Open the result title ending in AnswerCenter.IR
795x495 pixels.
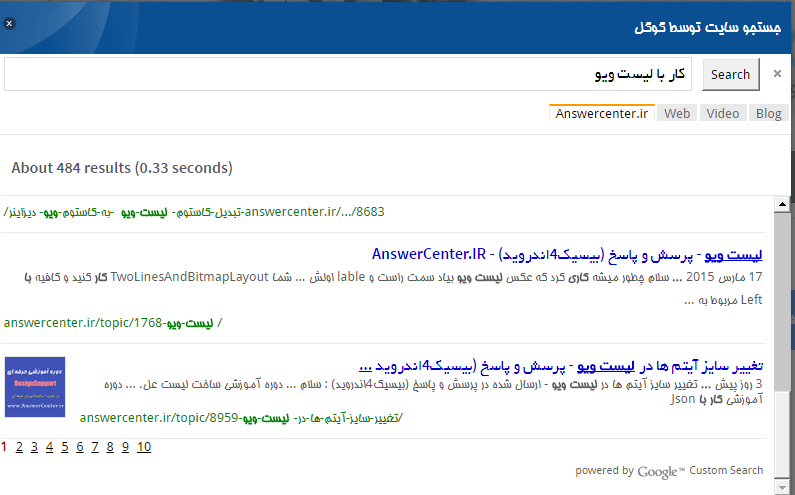(x=566, y=254)
